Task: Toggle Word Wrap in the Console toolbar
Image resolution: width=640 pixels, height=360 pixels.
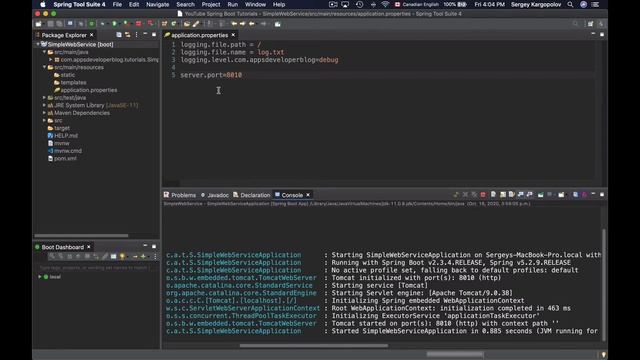Action: point(512,195)
